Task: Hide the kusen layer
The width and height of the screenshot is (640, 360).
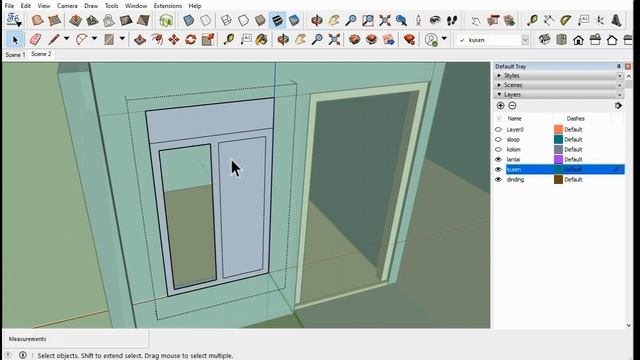Action: tap(498, 169)
